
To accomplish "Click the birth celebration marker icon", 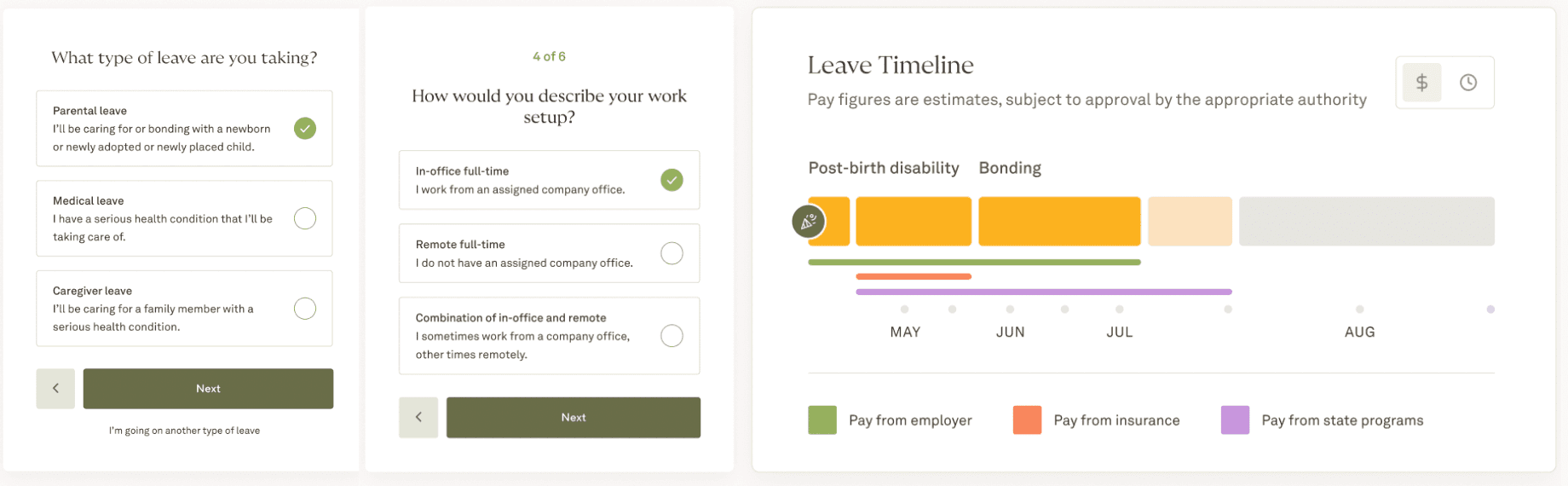I will pyautogui.click(x=808, y=222).
